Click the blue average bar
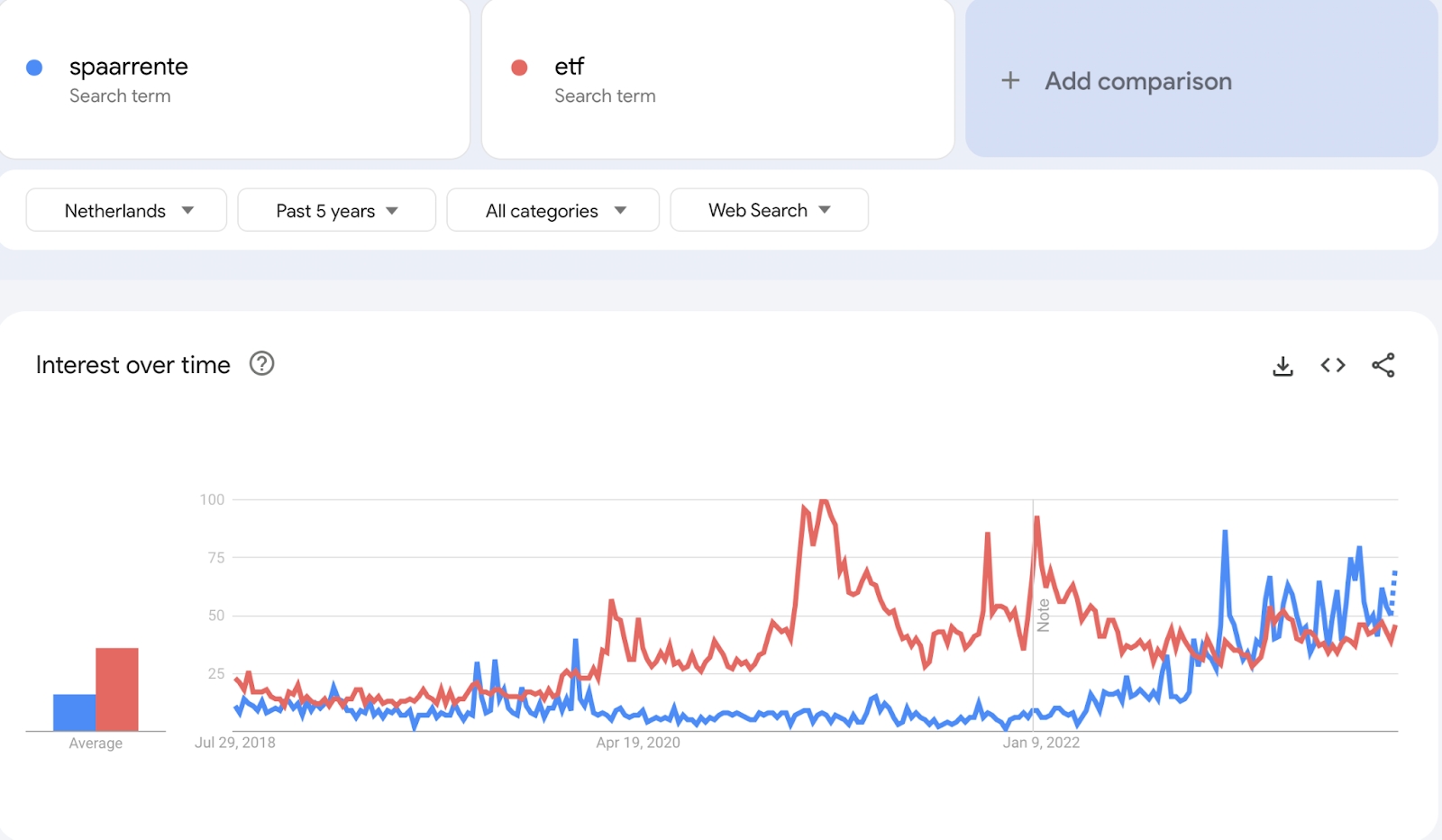1442x840 pixels. pyautogui.click(x=74, y=712)
